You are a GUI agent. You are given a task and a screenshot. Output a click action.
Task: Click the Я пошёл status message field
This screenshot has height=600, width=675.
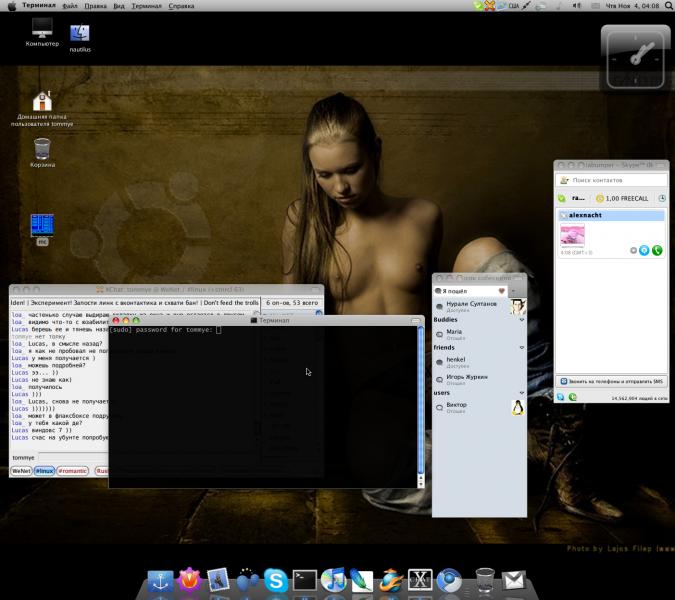click(x=469, y=291)
